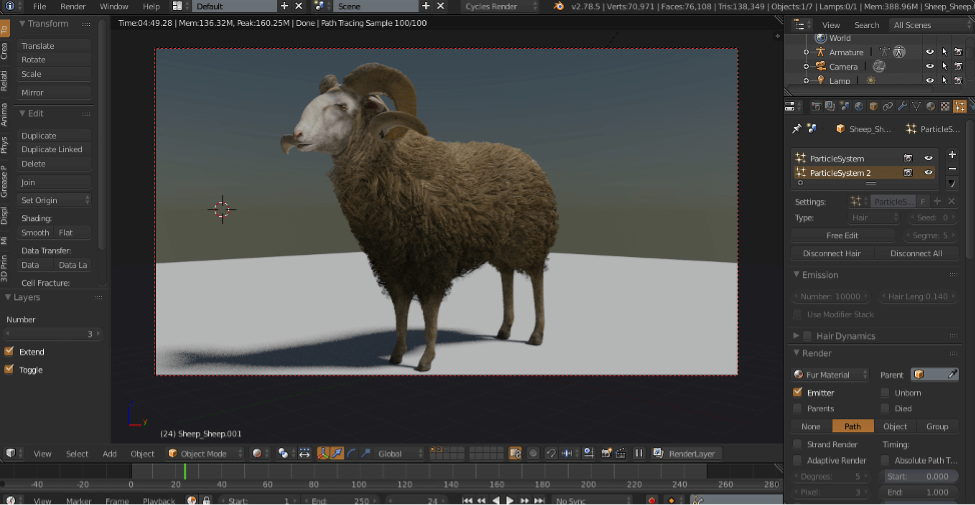Enable the Parents checkbox
The image size is (975, 505).
pyautogui.click(x=797, y=408)
